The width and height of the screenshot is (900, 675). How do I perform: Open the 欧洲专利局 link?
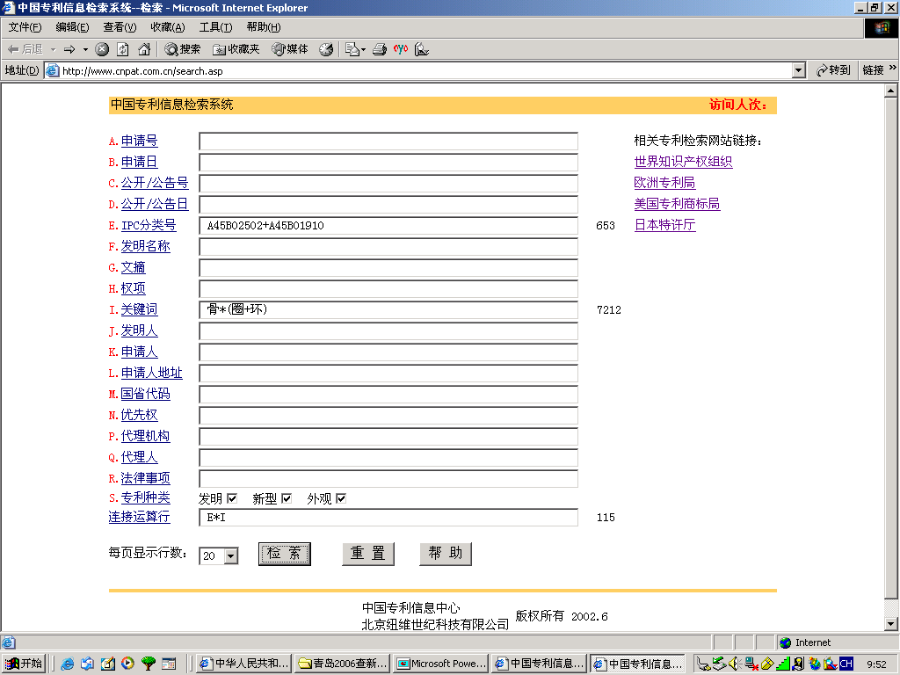coord(665,183)
